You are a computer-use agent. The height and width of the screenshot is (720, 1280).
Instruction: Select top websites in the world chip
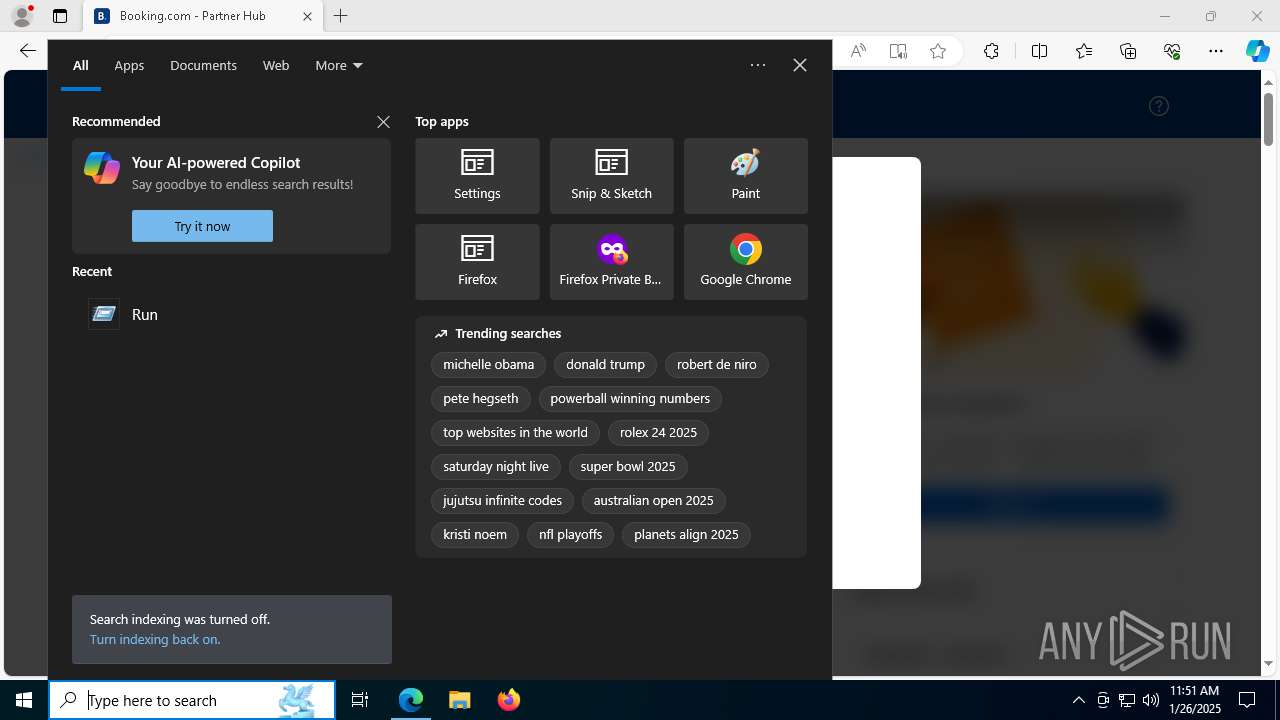pyautogui.click(x=515, y=433)
